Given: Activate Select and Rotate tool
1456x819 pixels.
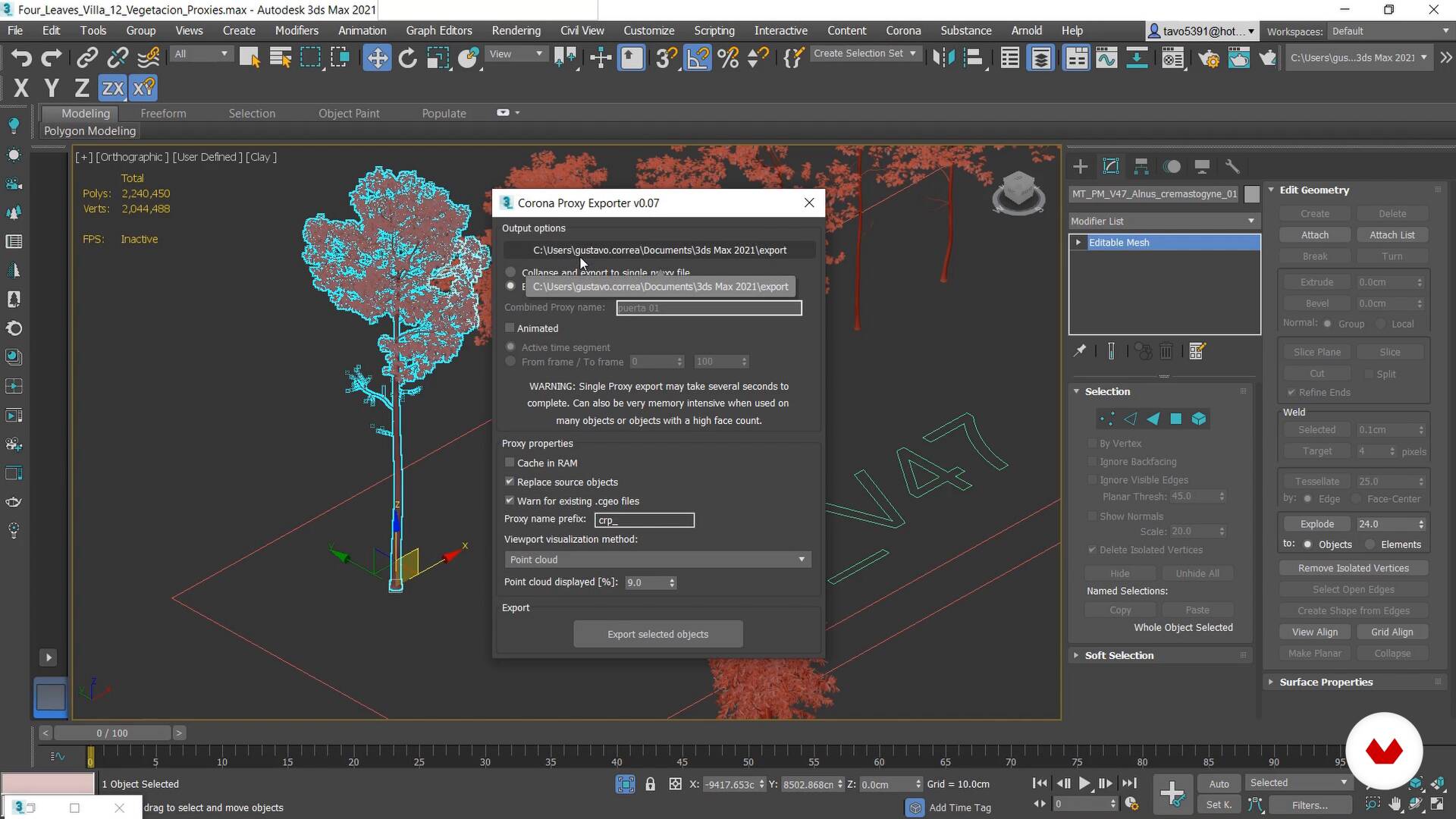Looking at the screenshot, I should 407,58.
